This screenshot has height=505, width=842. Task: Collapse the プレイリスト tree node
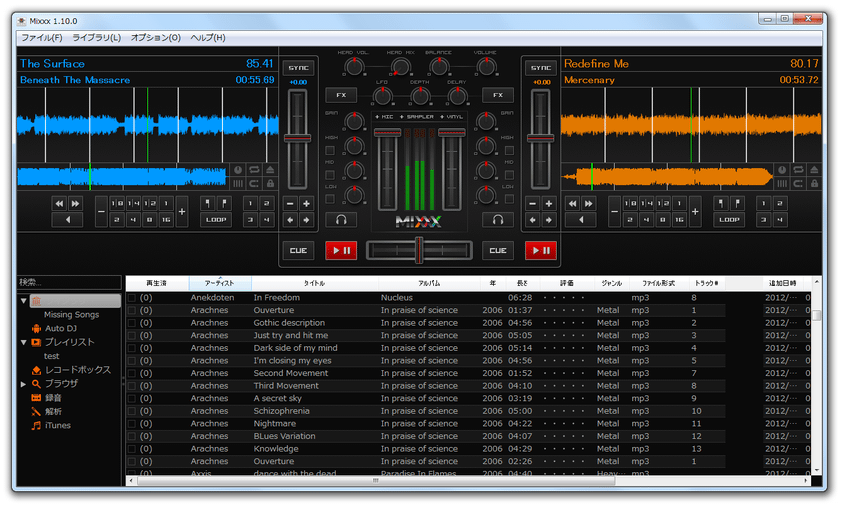[23, 342]
